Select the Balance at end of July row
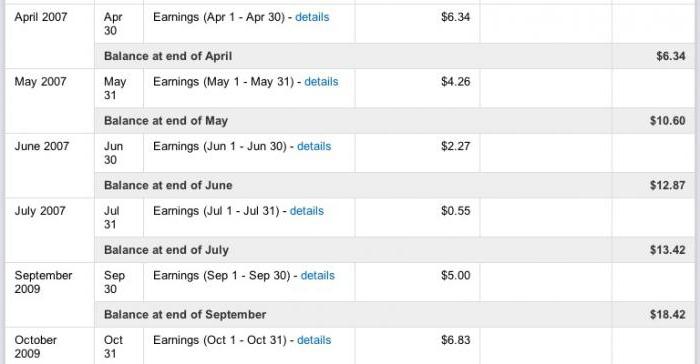700x364 pixels. point(395,250)
